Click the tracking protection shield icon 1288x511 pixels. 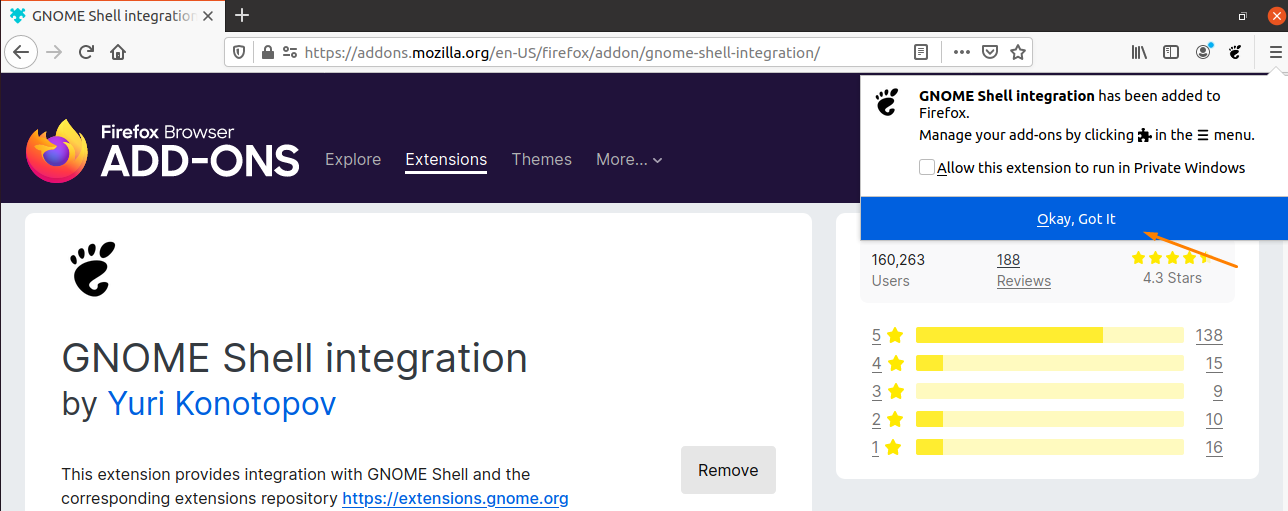click(239, 52)
